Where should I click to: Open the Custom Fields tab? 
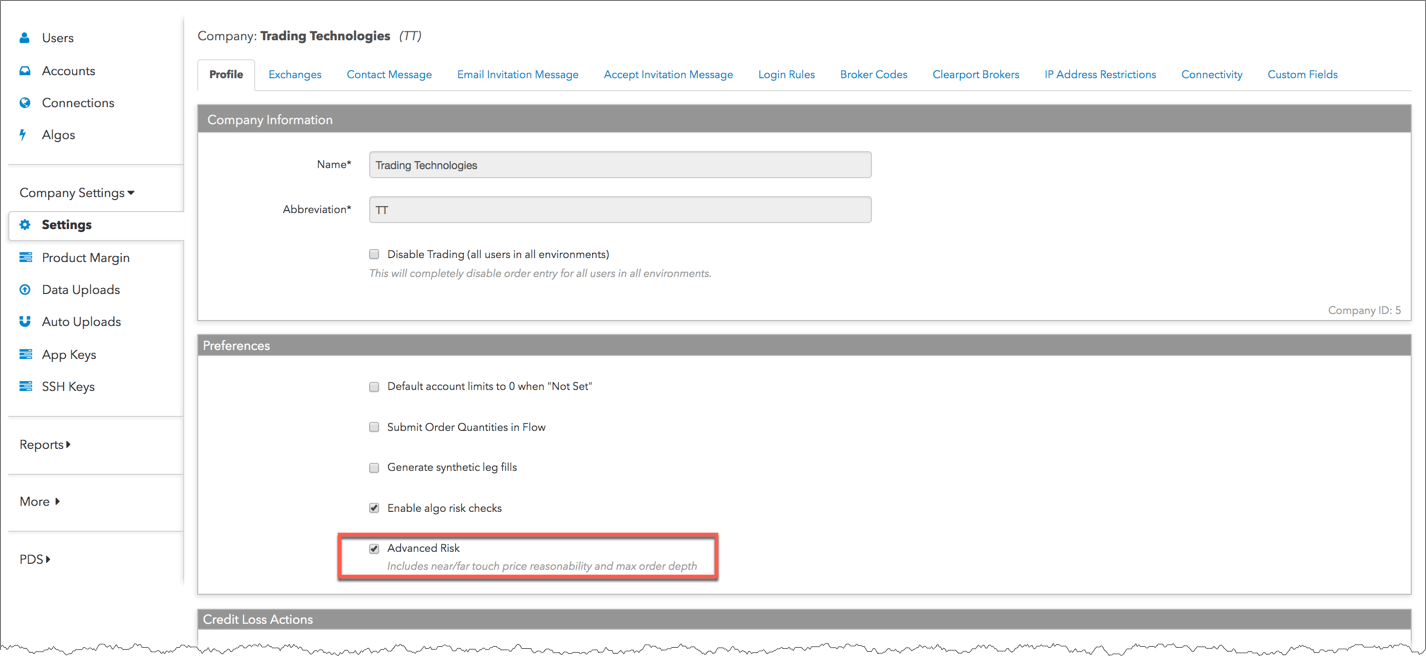pos(1302,75)
